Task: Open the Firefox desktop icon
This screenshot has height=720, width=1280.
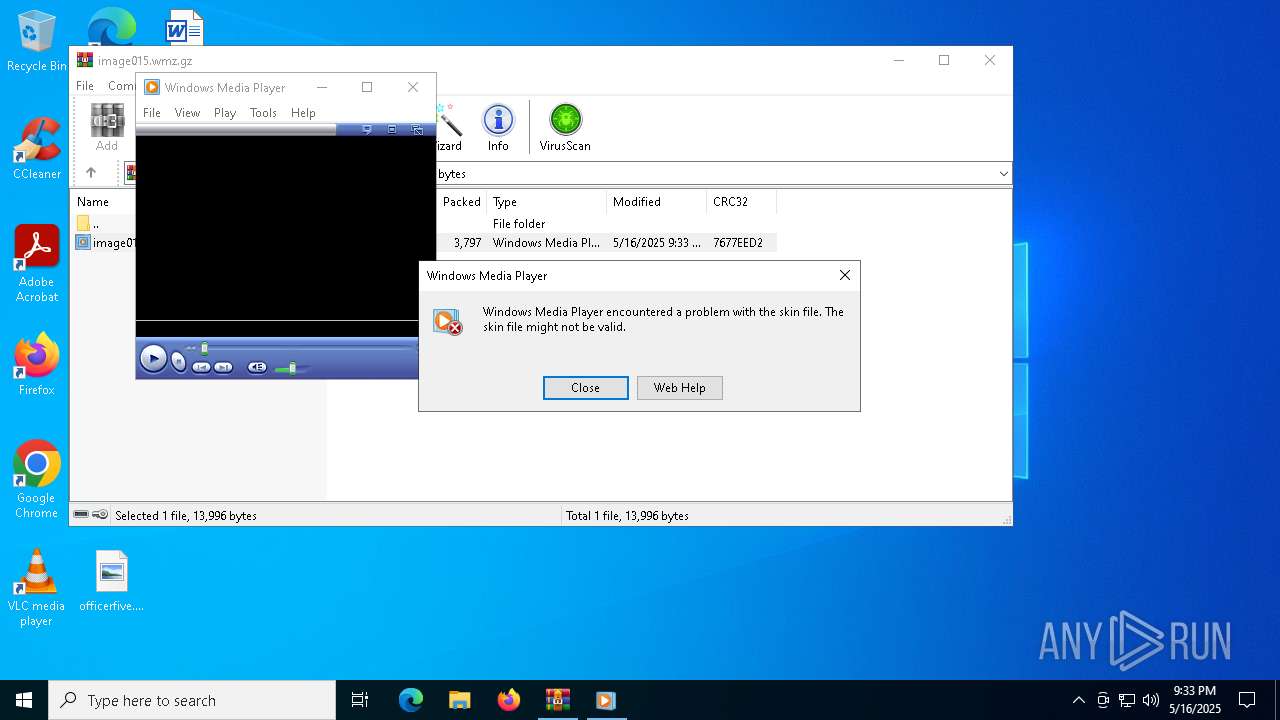Action: 37,365
